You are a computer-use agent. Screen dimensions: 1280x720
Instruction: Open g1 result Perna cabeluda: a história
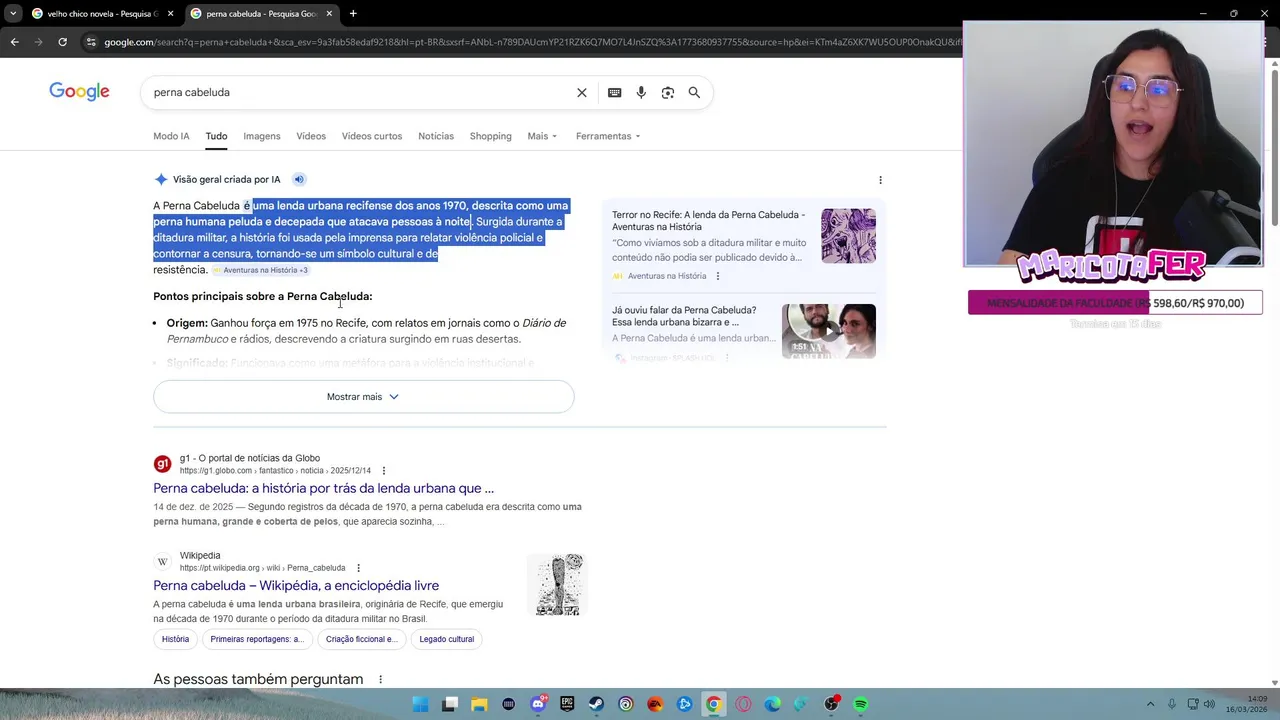(x=323, y=489)
